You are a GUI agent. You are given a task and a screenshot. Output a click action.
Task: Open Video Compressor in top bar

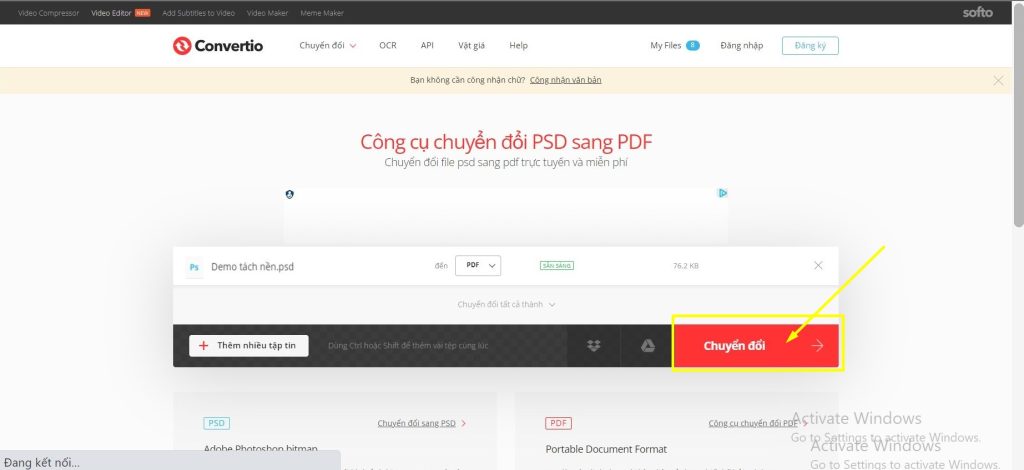(48, 13)
